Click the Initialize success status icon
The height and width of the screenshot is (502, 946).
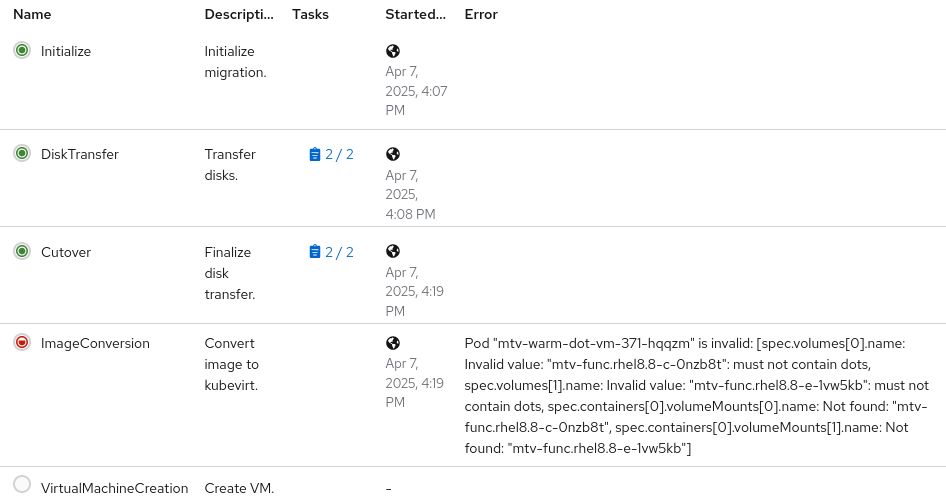click(22, 50)
